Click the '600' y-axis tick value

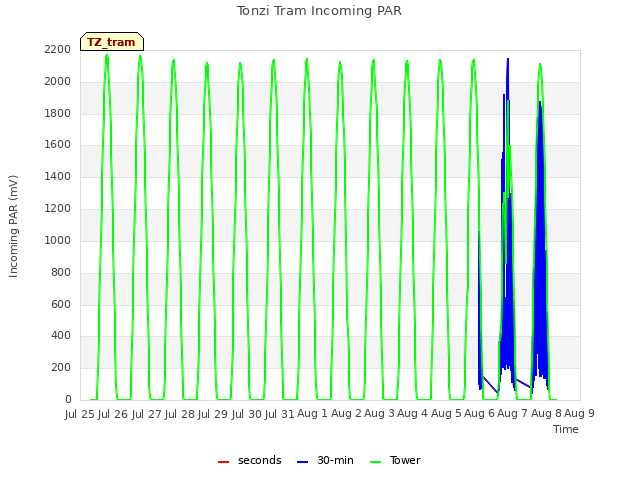[x=61, y=304]
